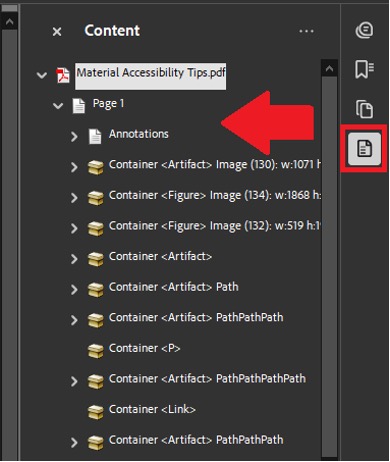Expand Container <Artifact> PathPathPathPath row
This screenshot has width=390, height=462.
pos(74,381)
